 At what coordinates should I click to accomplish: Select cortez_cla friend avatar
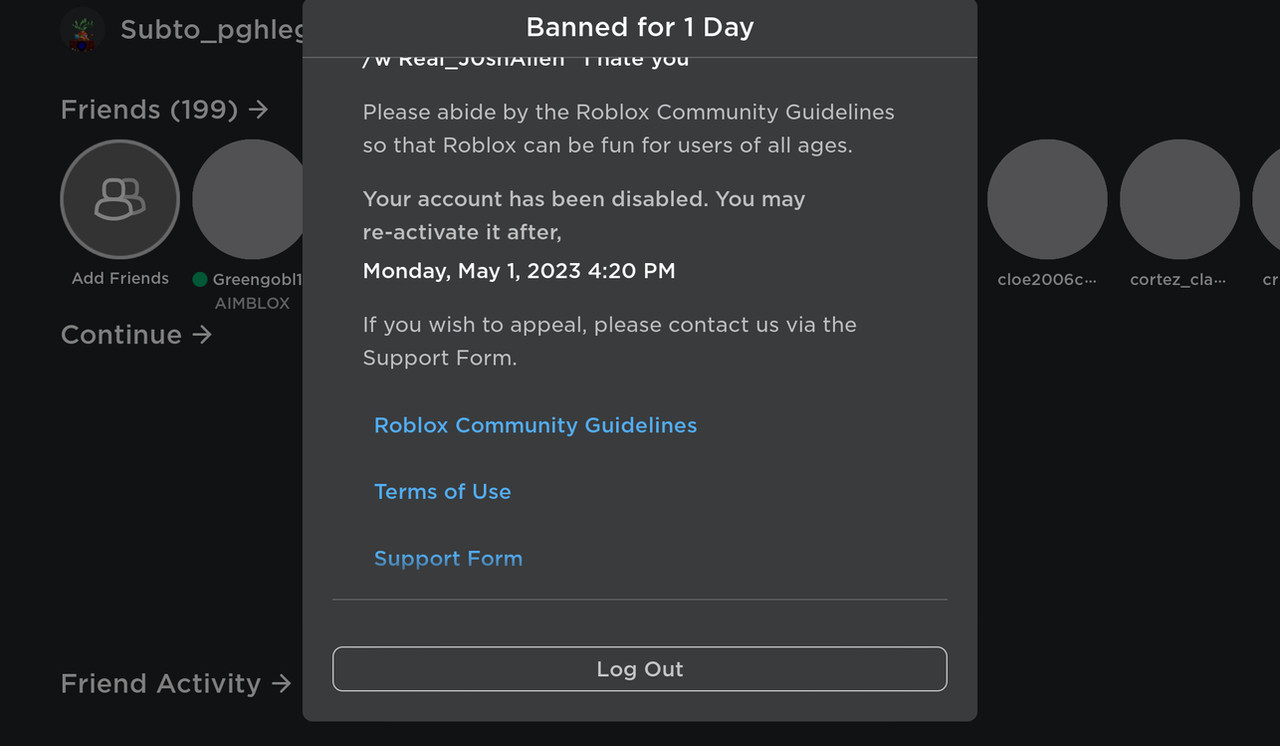[1179, 199]
